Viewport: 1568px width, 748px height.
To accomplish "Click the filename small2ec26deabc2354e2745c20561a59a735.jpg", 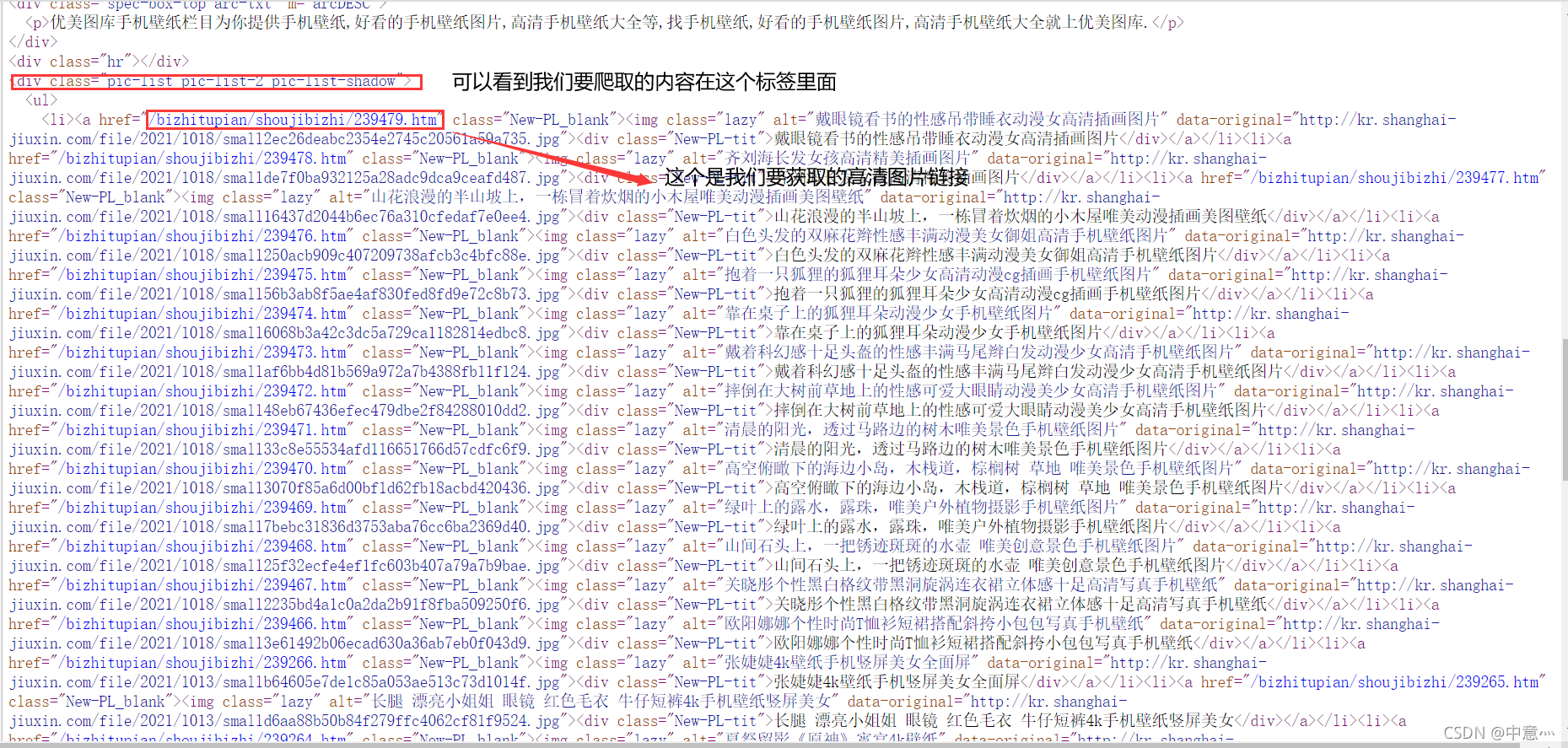I will [x=391, y=139].
